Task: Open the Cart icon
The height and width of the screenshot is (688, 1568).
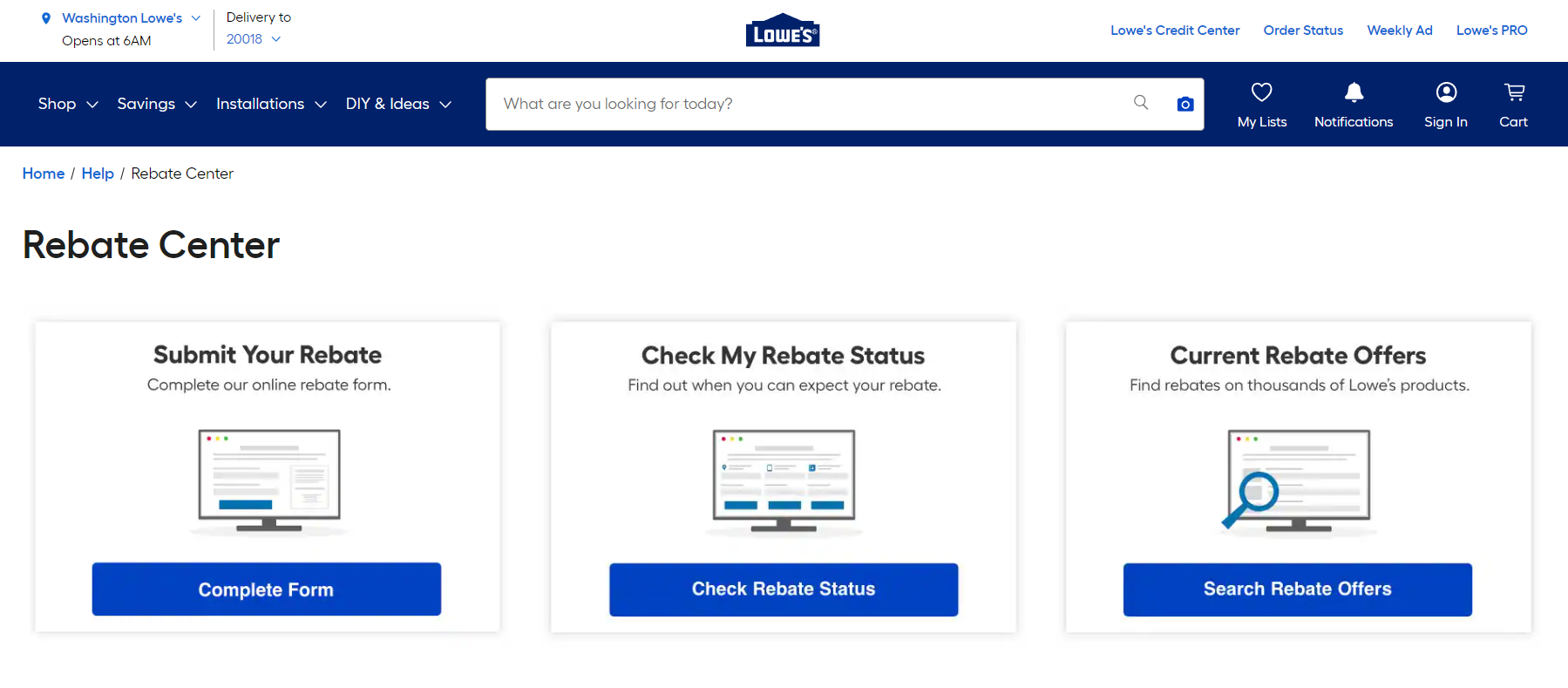Action: [1514, 92]
